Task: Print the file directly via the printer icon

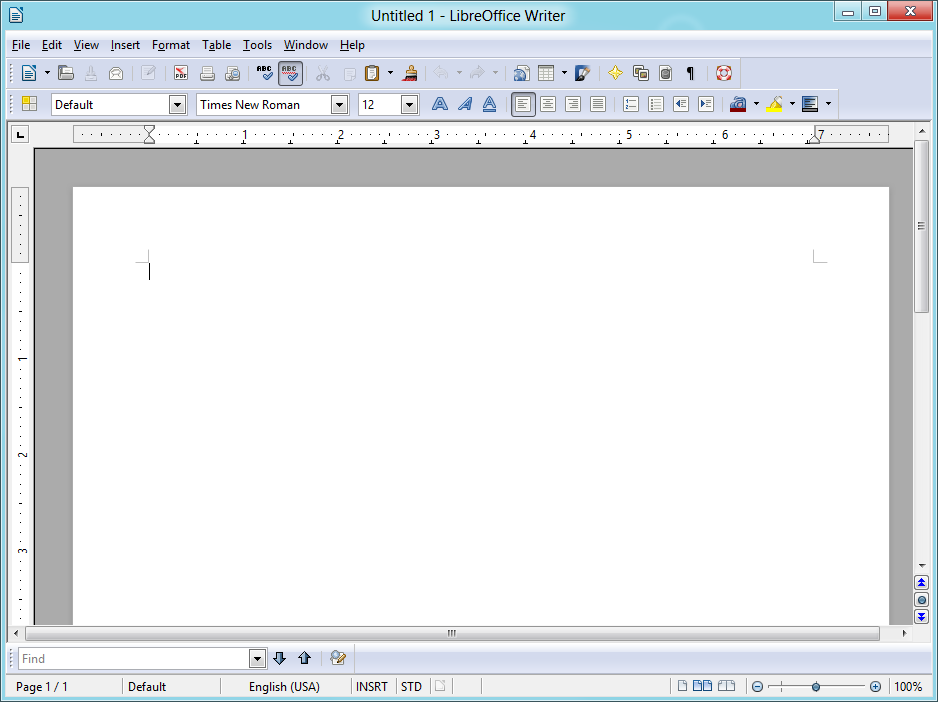Action: click(207, 74)
